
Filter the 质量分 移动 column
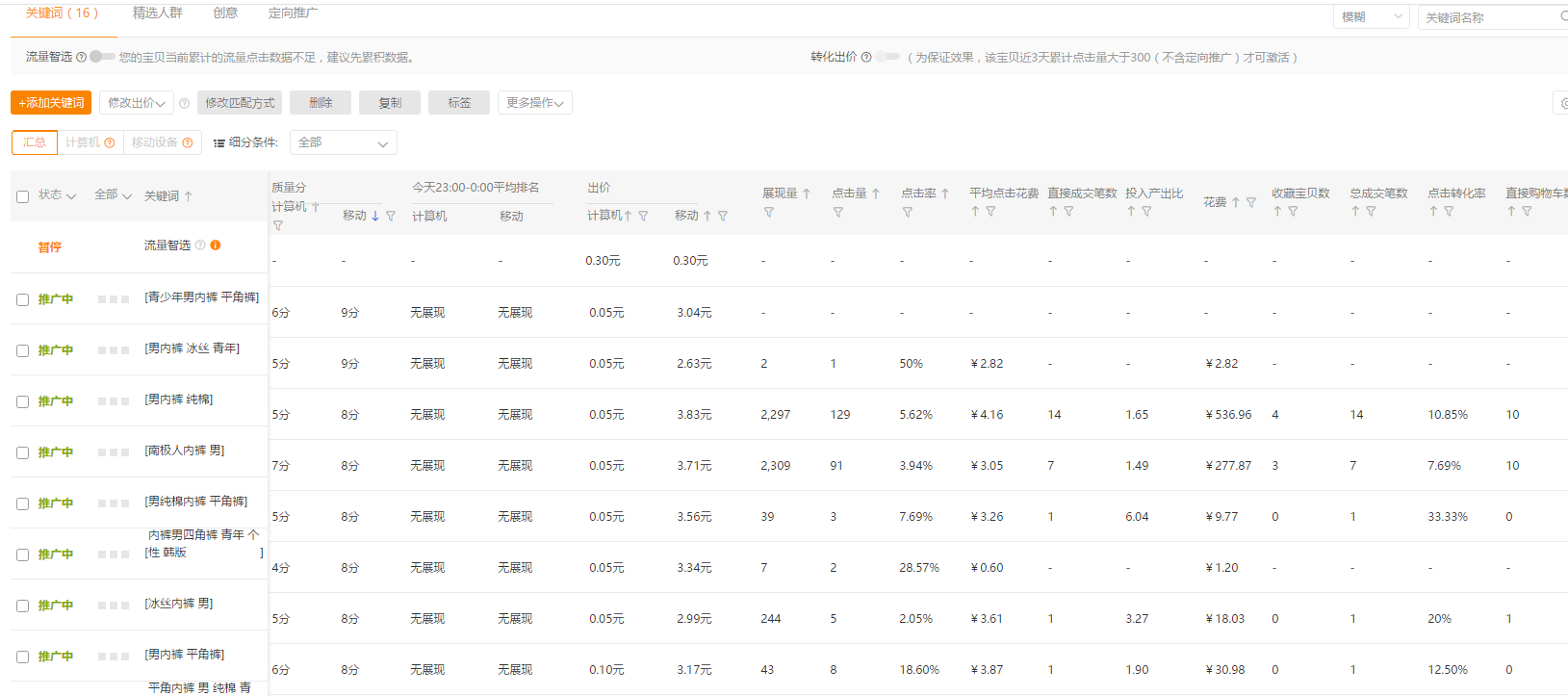click(x=391, y=217)
